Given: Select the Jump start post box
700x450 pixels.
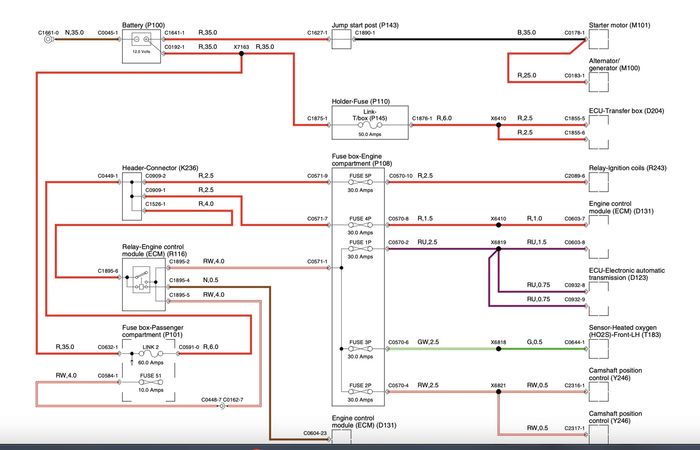Looking at the screenshot, I should pyautogui.click(x=342, y=39).
